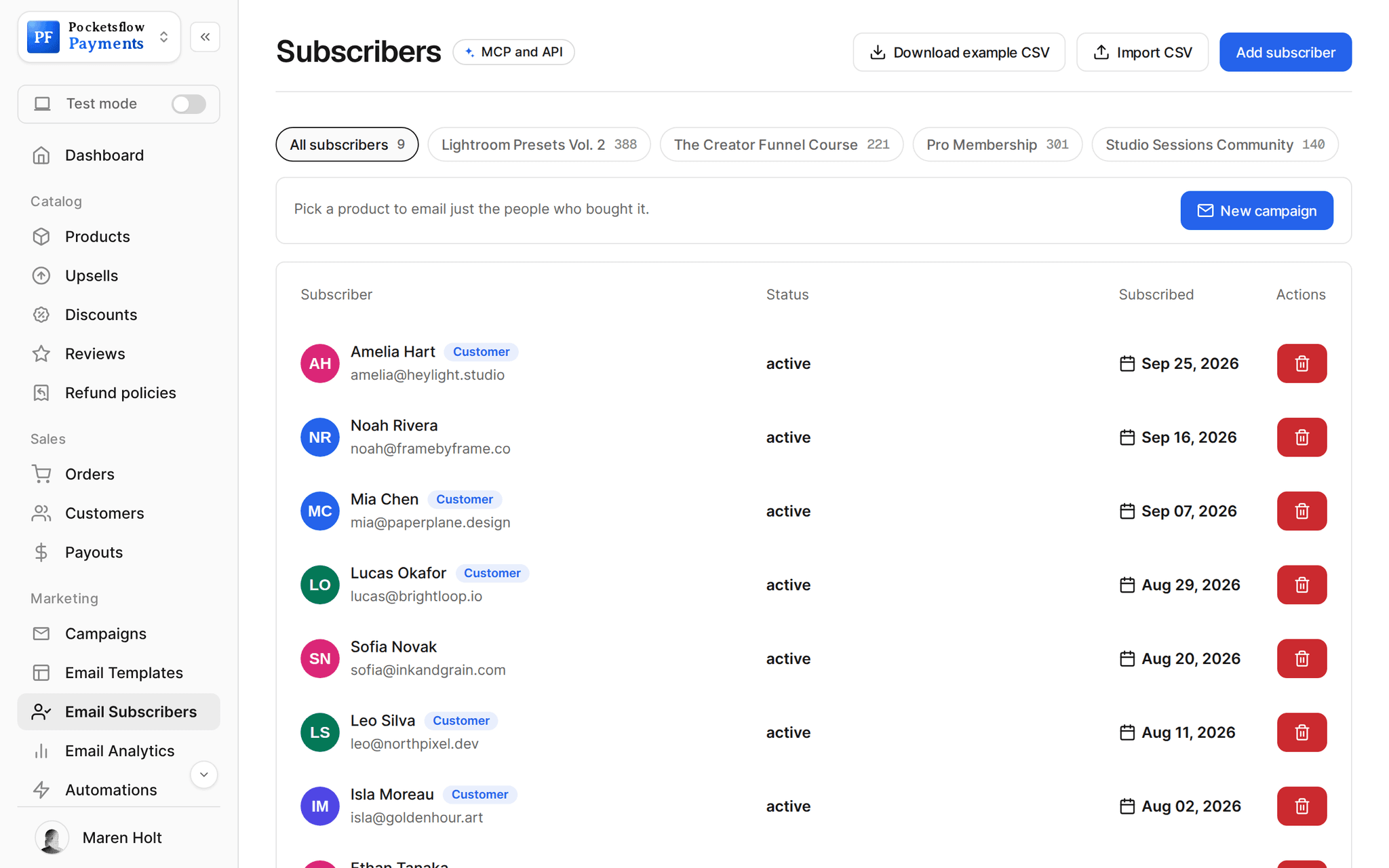Click the LO avatar for Lucas Okafor
Screen dimensions: 1389x868
click(320, 585)
